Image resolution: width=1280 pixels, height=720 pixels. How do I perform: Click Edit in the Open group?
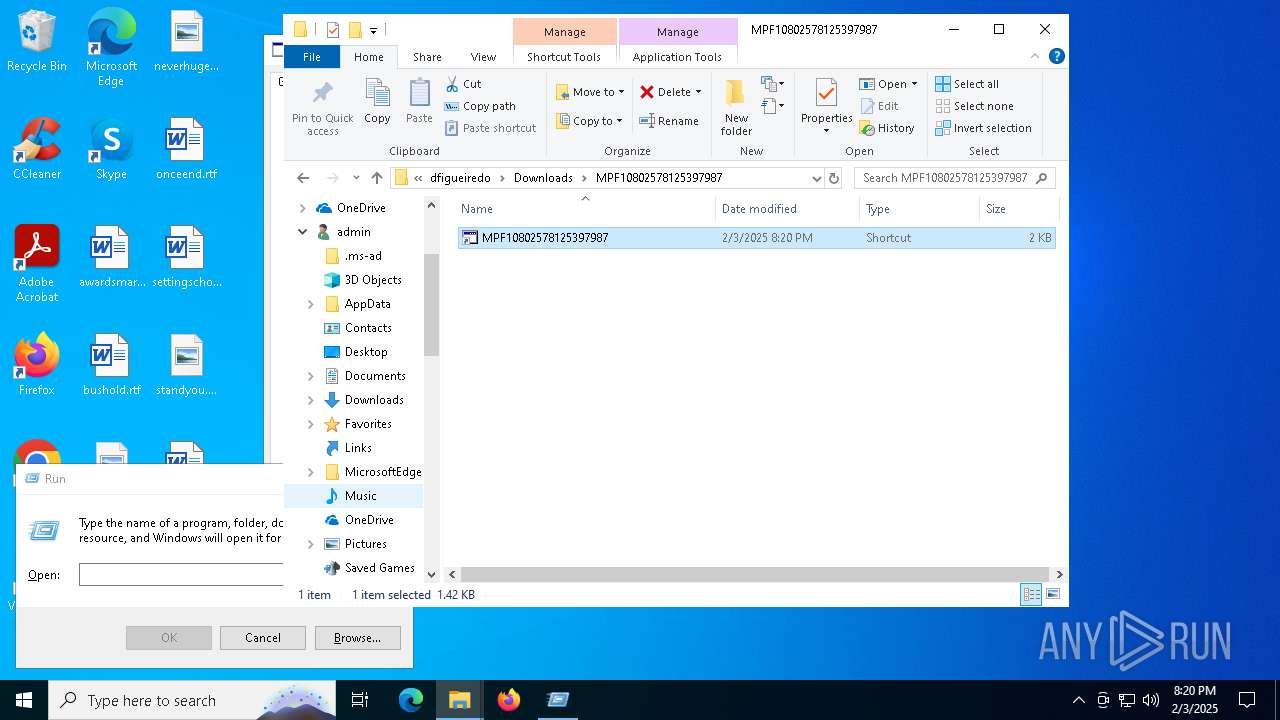point(879,106)
